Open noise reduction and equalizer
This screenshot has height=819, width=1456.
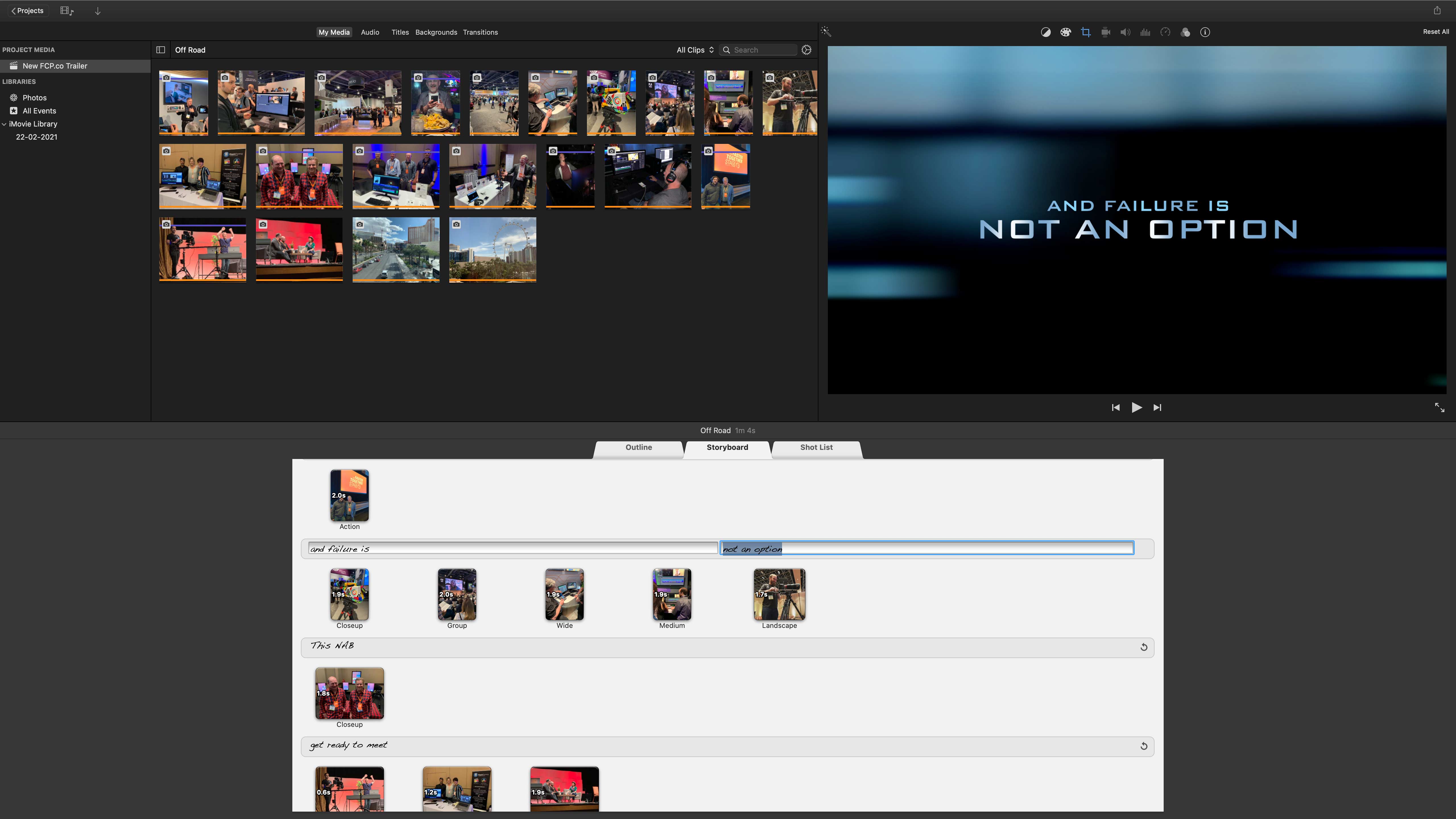(1145, 32)
